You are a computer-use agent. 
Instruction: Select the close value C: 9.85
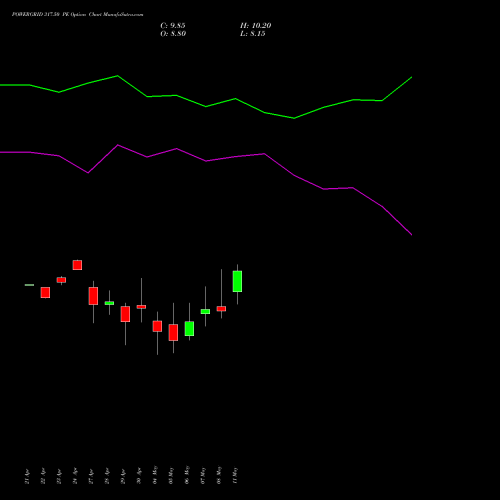173,26
